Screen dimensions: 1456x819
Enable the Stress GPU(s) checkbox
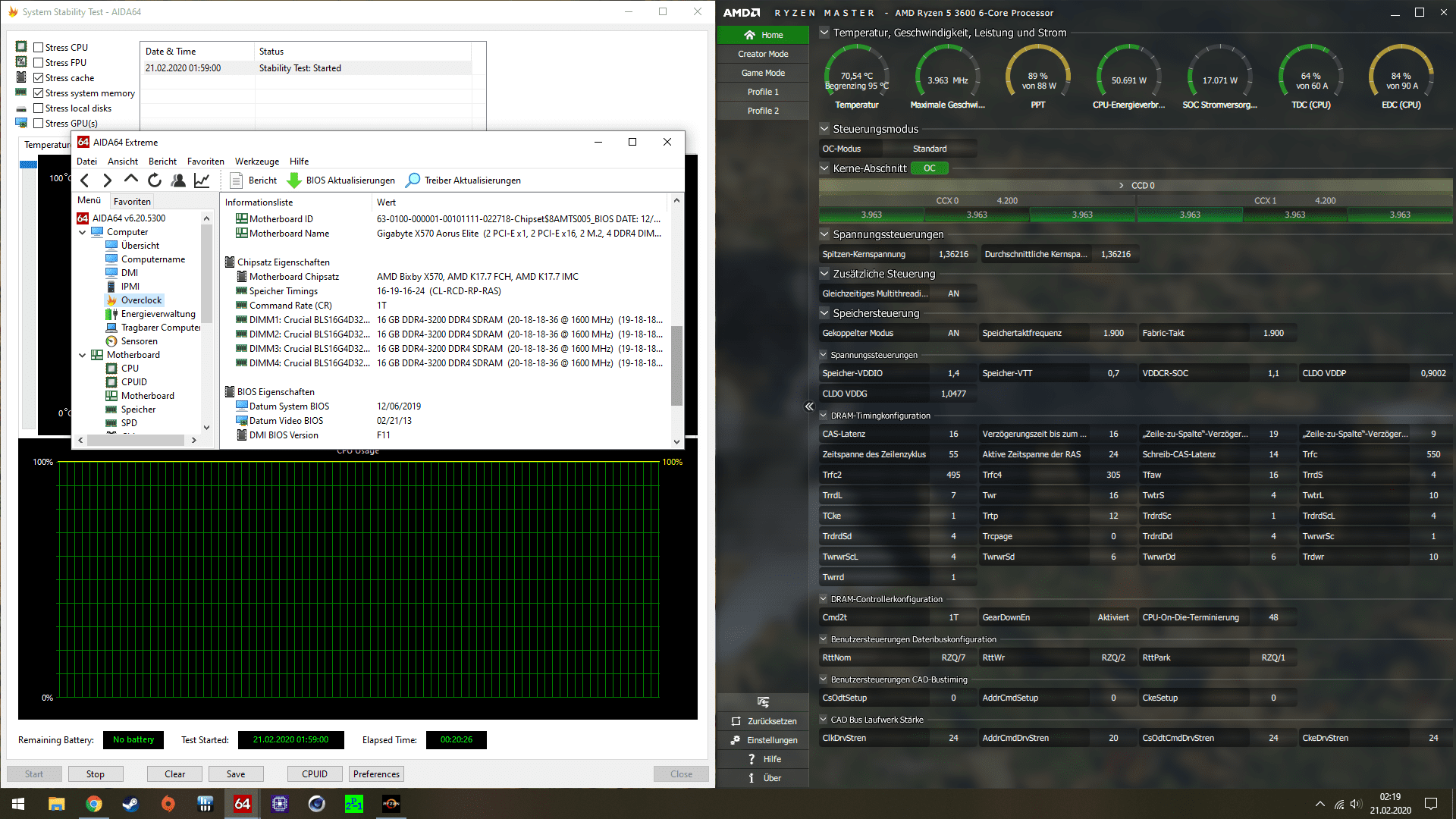tap(39, 124)
